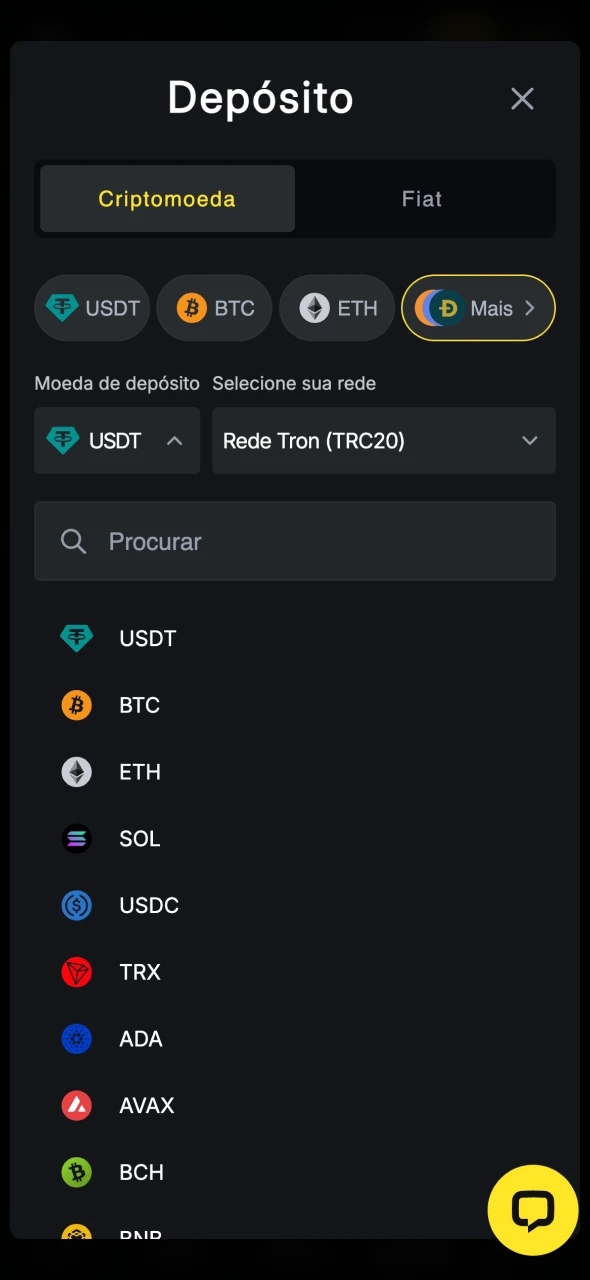Select the BCH Bitcoin Cash icon

tap(76, 1172)
